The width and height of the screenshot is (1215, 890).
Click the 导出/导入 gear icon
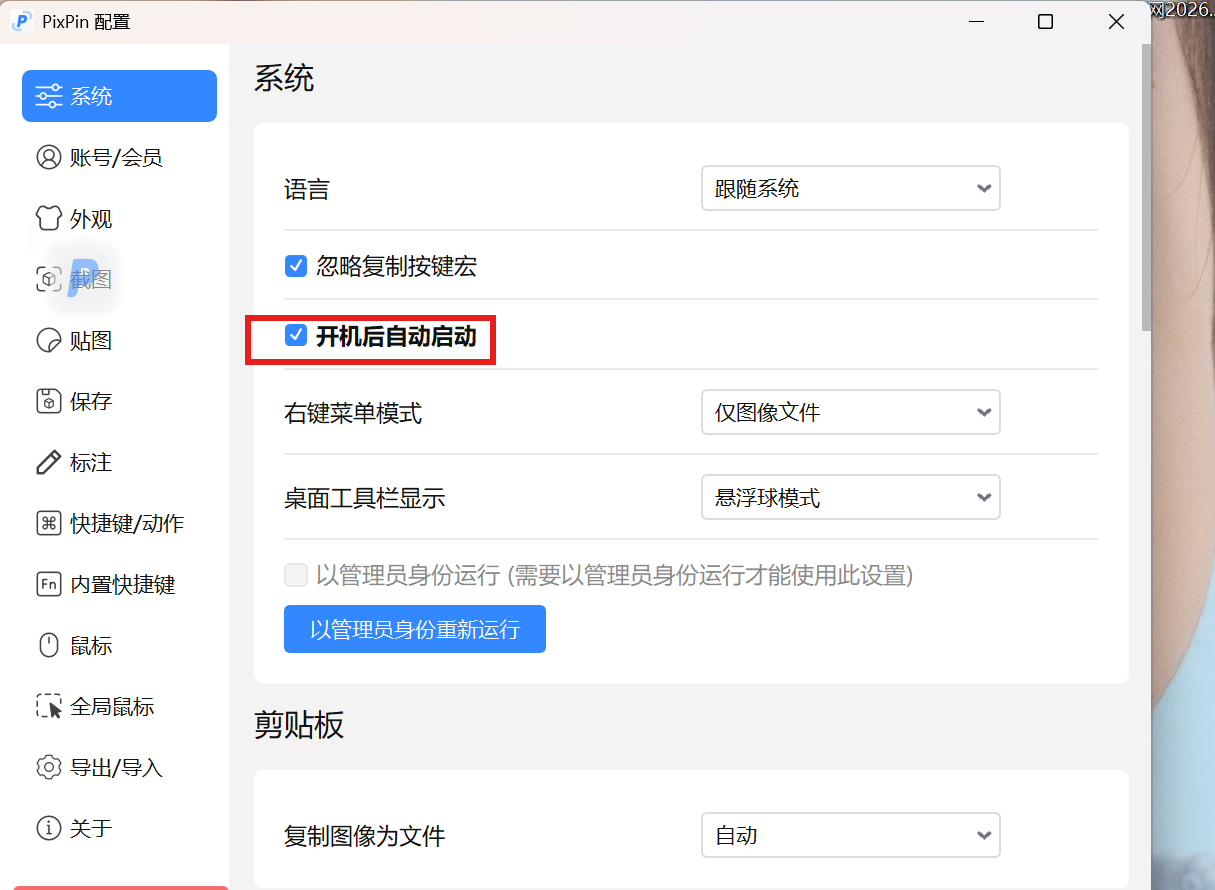(x=49, y=767)
